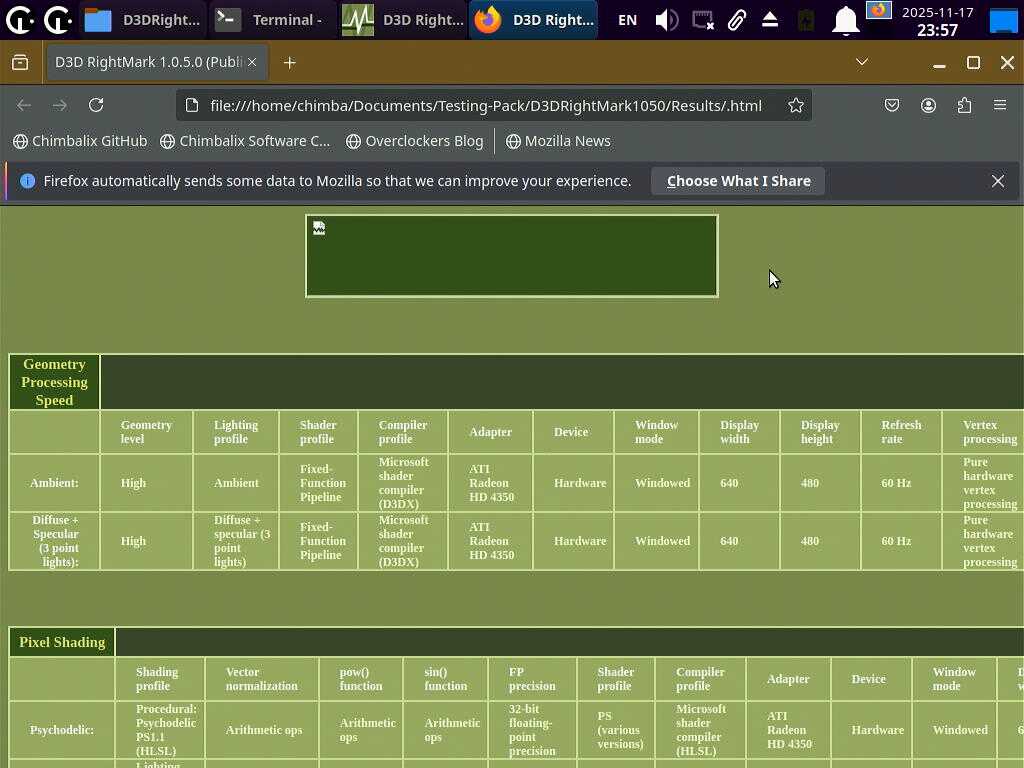Click the eject removable media tray icon
The height and width of the screenshot is (768, 1024).
pos(770,20)
